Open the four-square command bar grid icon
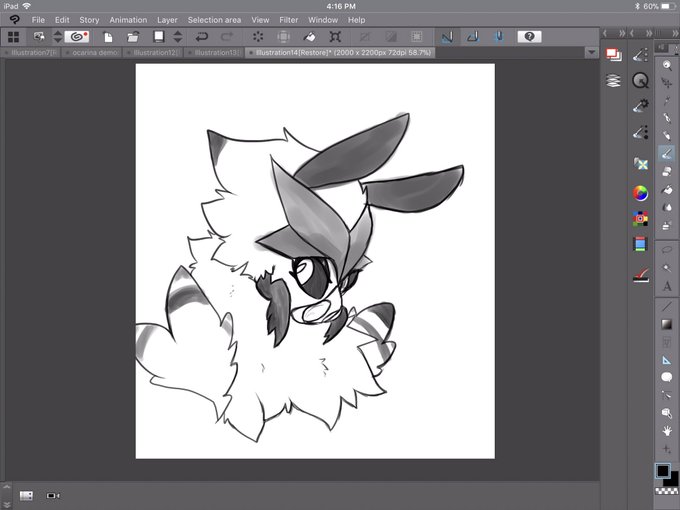Image resolution: width=680 pixels, height=510 pixels. (13, 37)
